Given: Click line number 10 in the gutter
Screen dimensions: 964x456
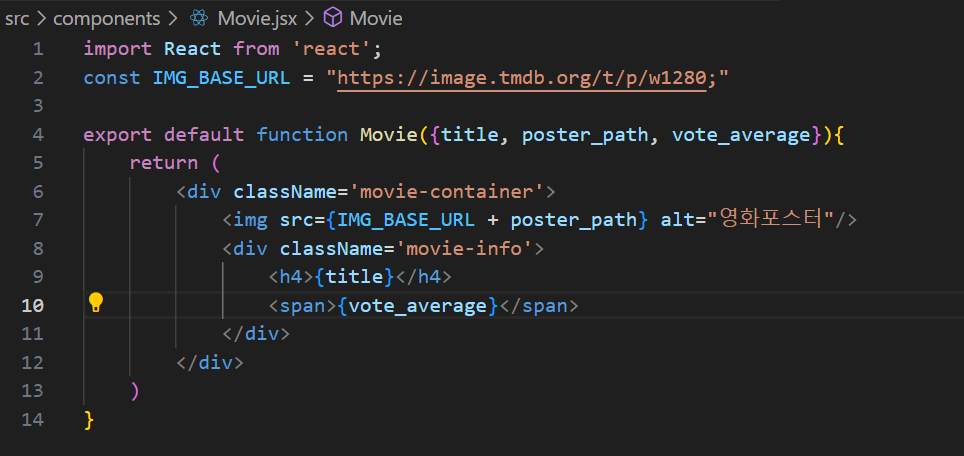Looking at the screenshot, I should (33, 305).
